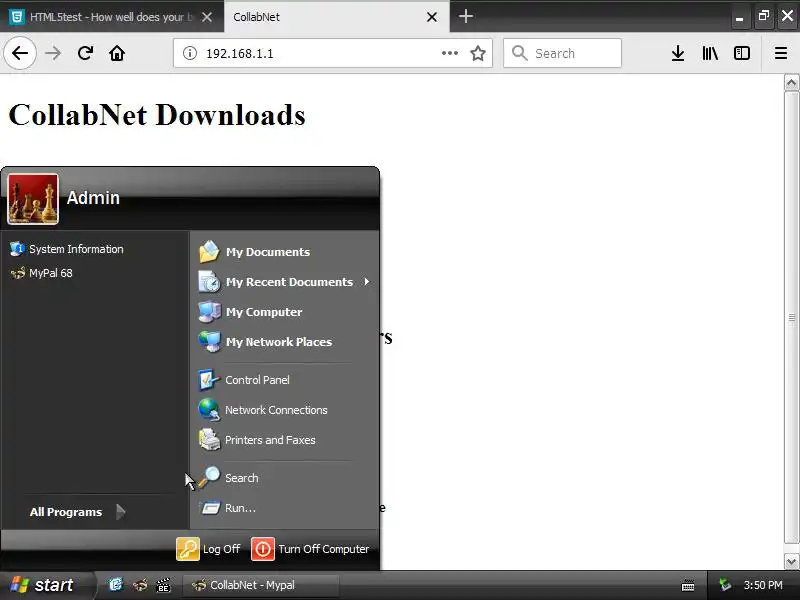Open the page actions three-dot menu
Viewport: 800px width, 600px height.
(449, 53)
